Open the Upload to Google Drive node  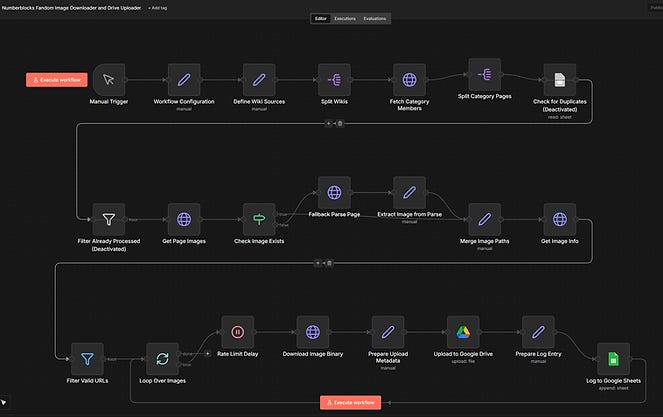click(x=463, y=332)
